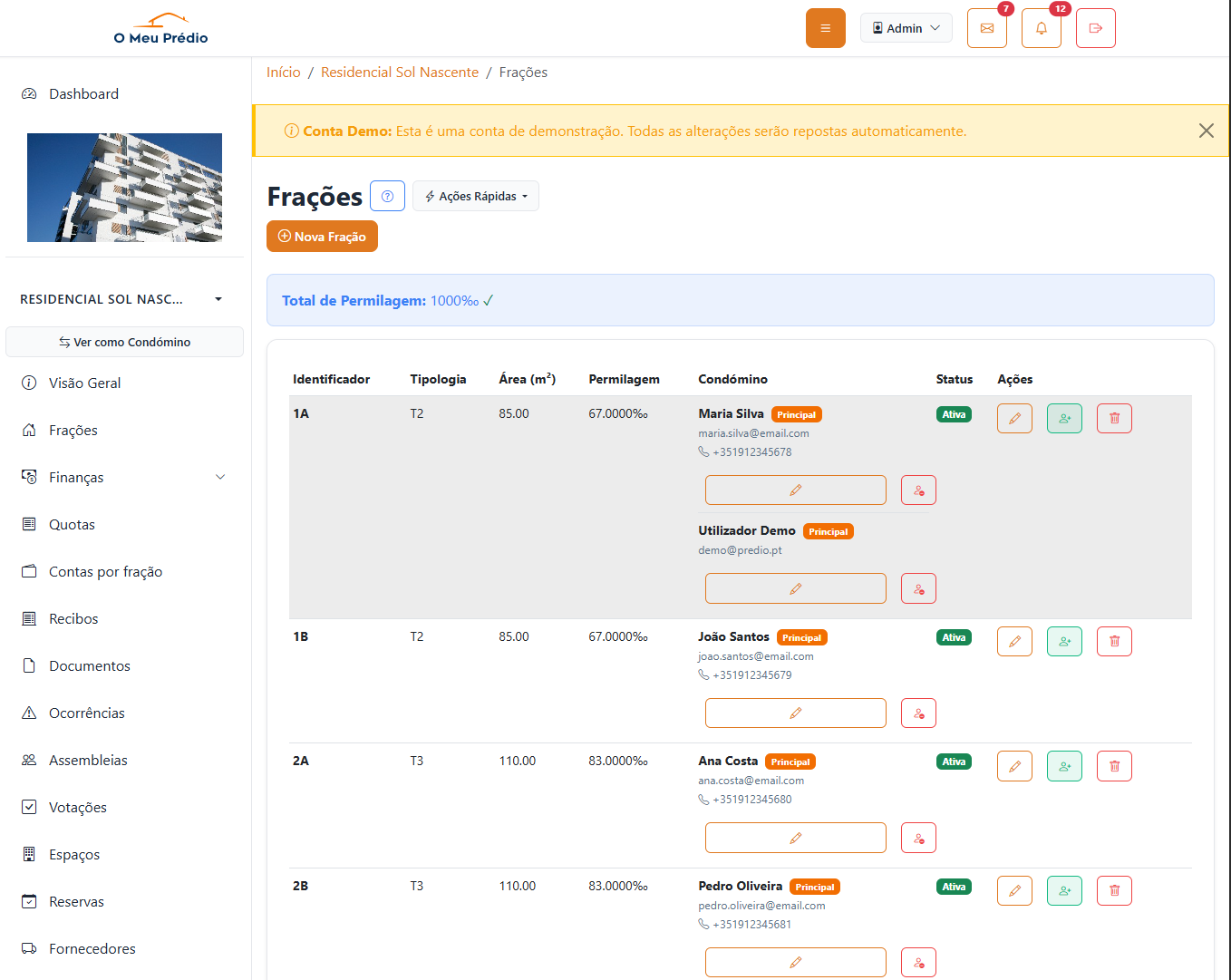Open the Residencial Sol Nasc... building selector
The height and width of the screenshot is (980, 1231).
pyautogui.click(x=121, y=299)
